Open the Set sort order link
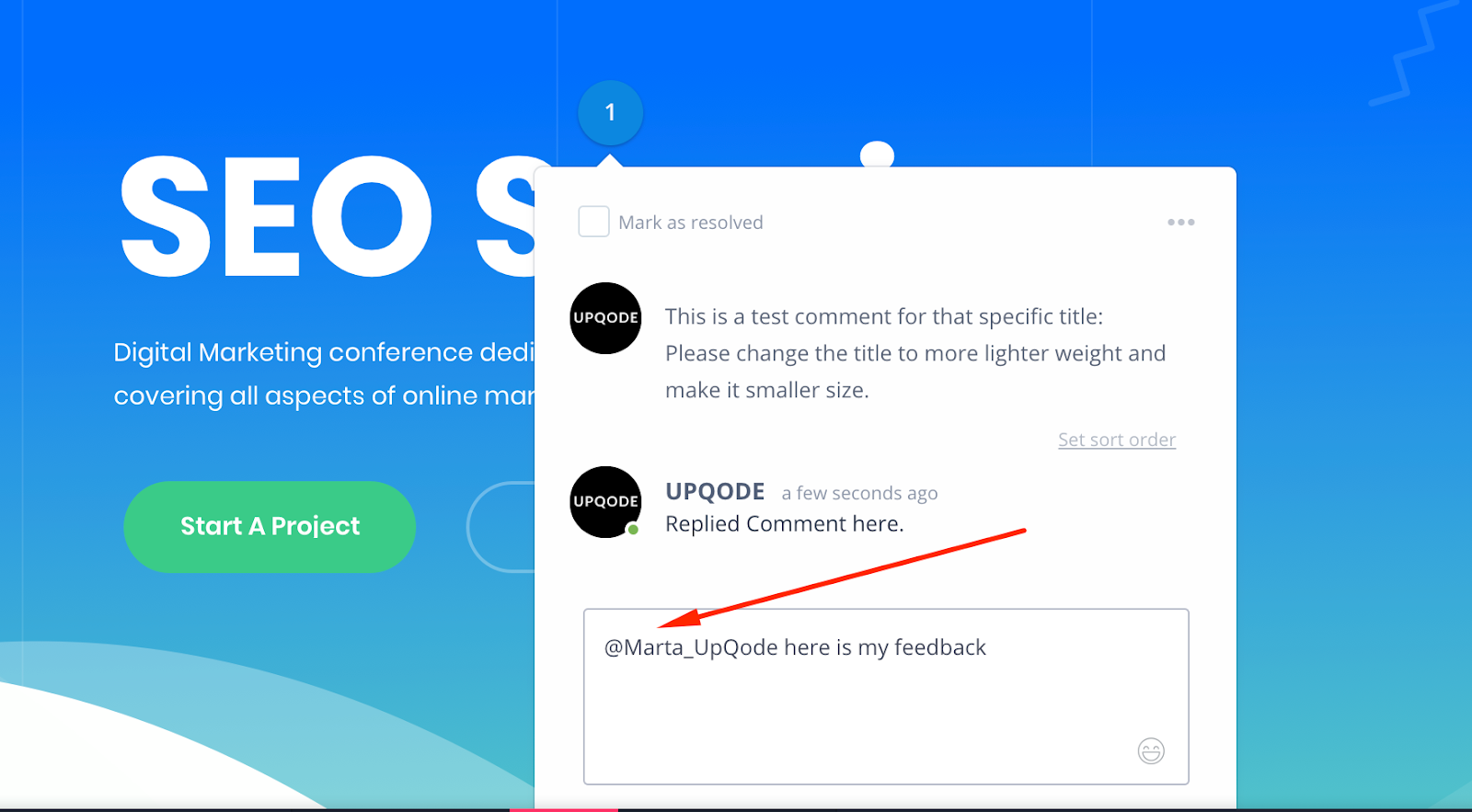 click(1117, 440)
